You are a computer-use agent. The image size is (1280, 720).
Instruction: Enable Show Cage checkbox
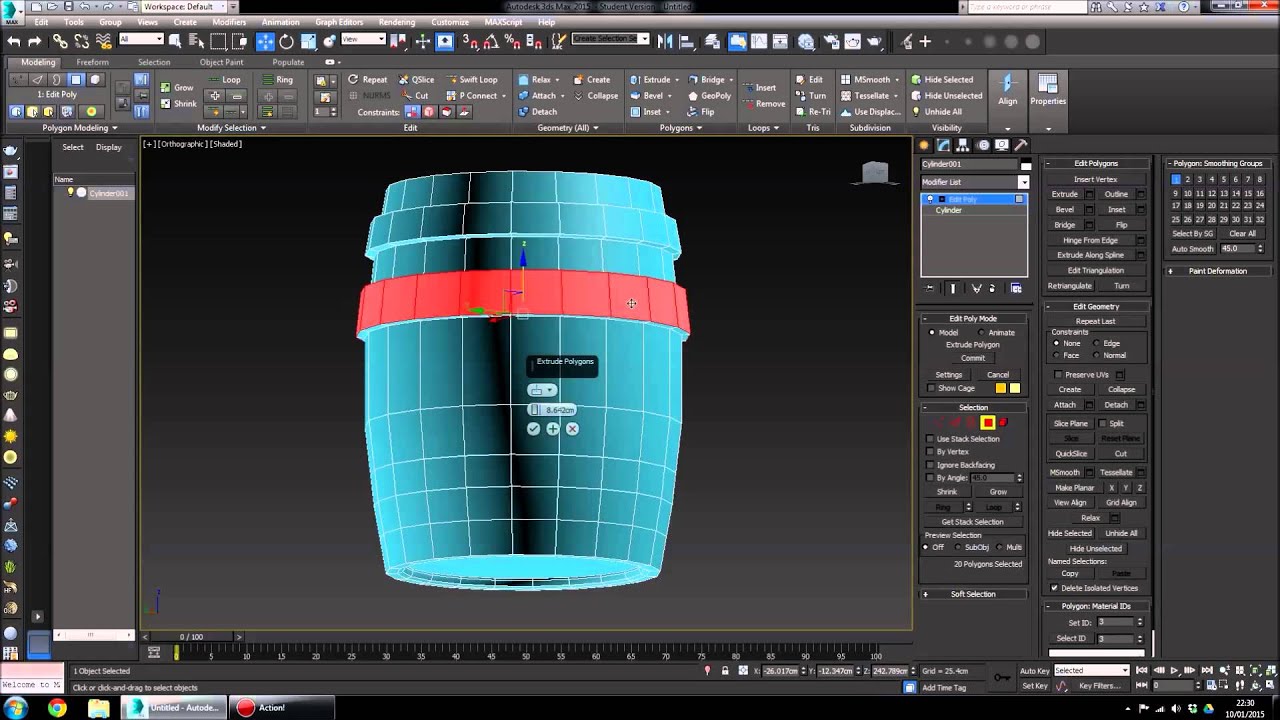[x=931, y=388]
